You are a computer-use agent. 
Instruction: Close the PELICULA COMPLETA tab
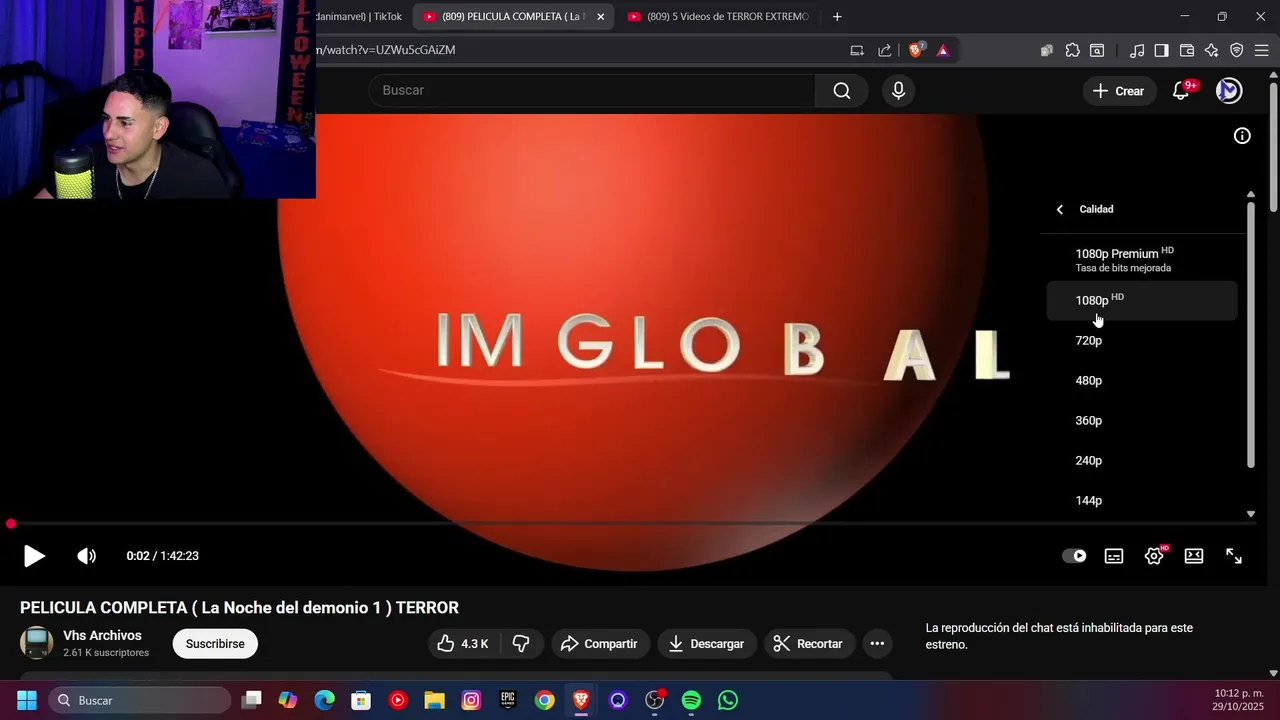click(600, 17)
